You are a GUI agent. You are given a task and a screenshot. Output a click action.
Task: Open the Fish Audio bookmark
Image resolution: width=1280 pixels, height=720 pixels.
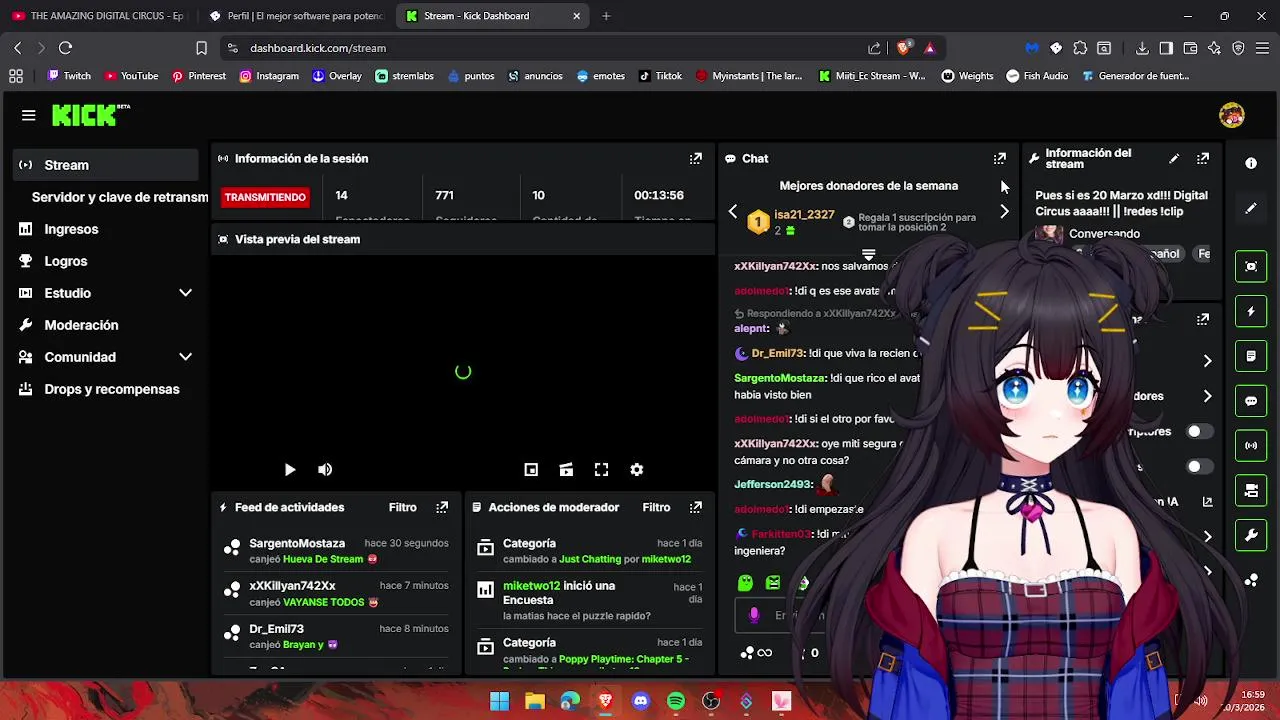1037,76
